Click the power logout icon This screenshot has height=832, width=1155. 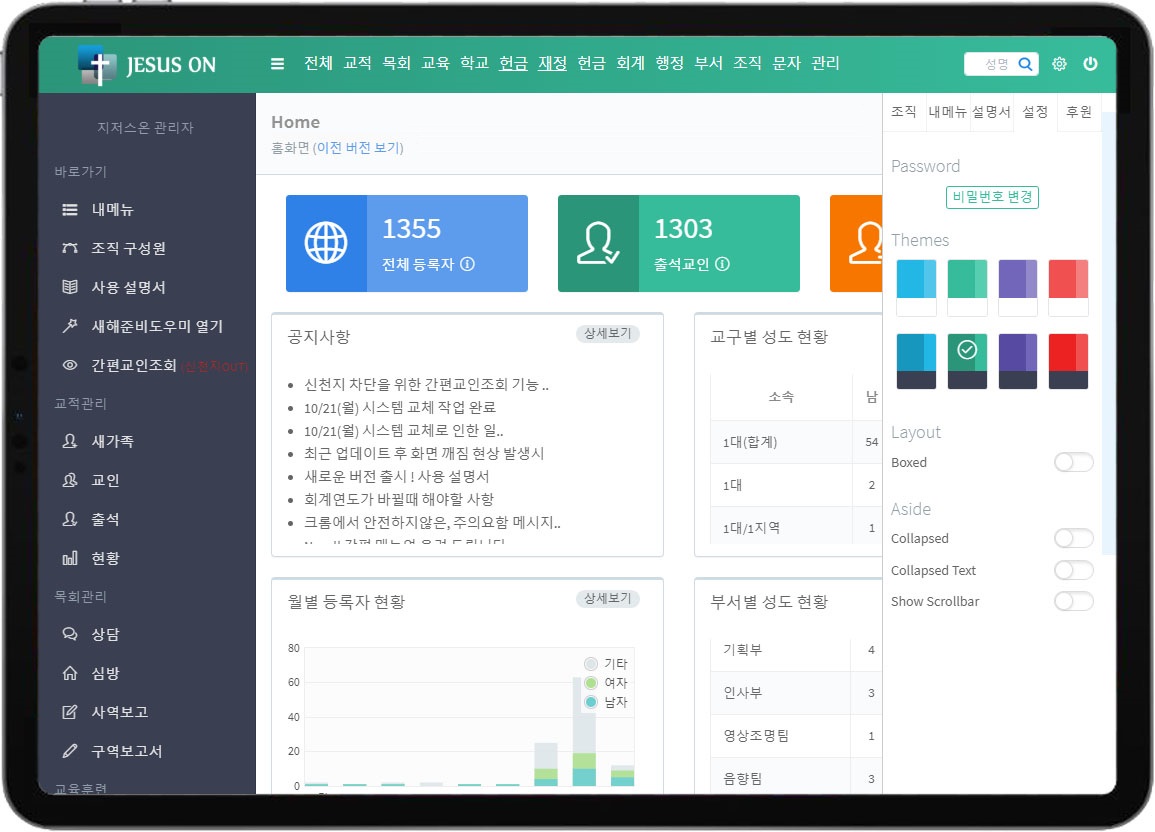1090,64
